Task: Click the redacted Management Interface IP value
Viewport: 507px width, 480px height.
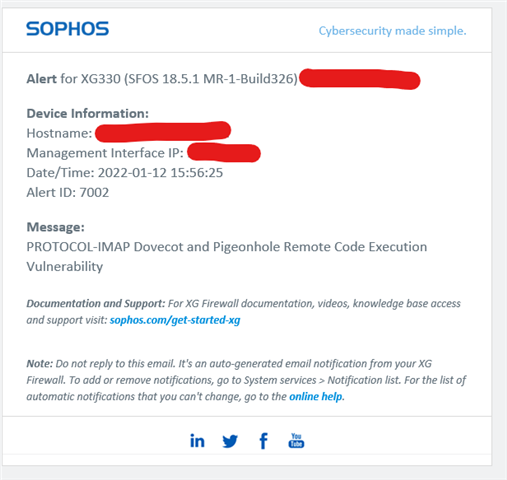Action: (224, 153)
